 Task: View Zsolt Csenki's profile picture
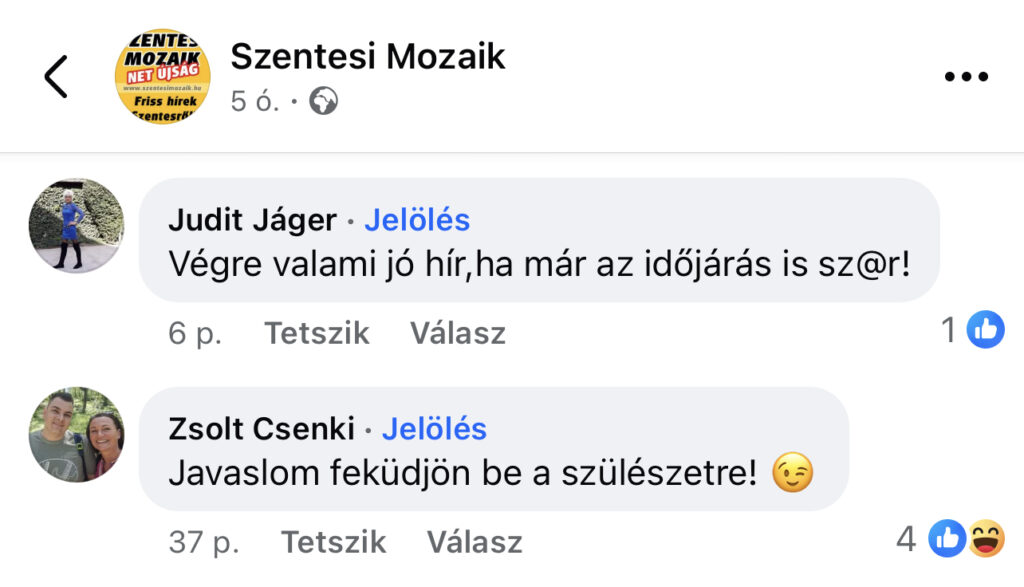76,434
